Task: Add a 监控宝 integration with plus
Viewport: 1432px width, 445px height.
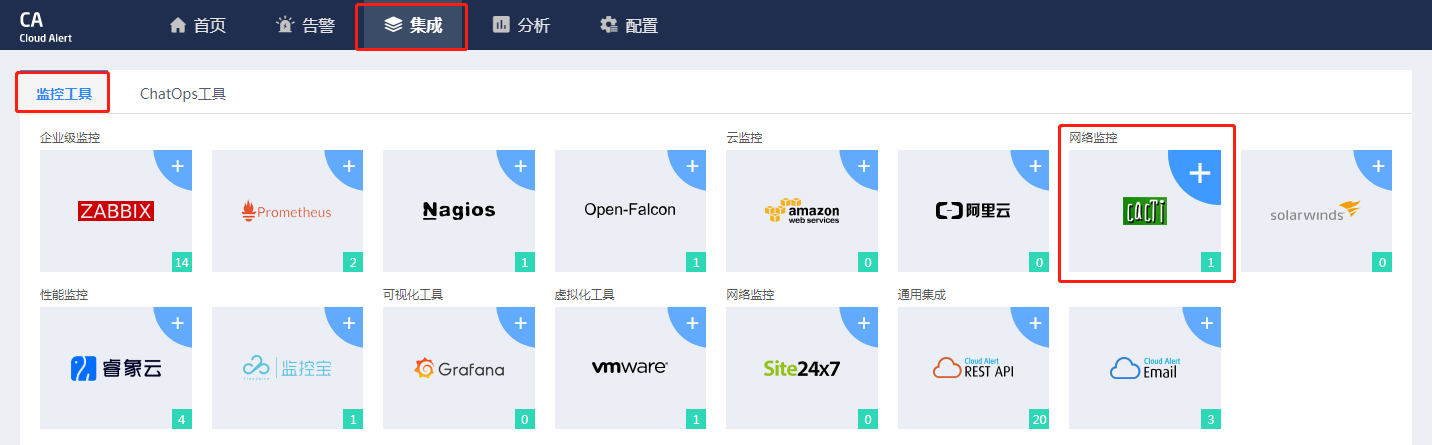Action: 349,324
